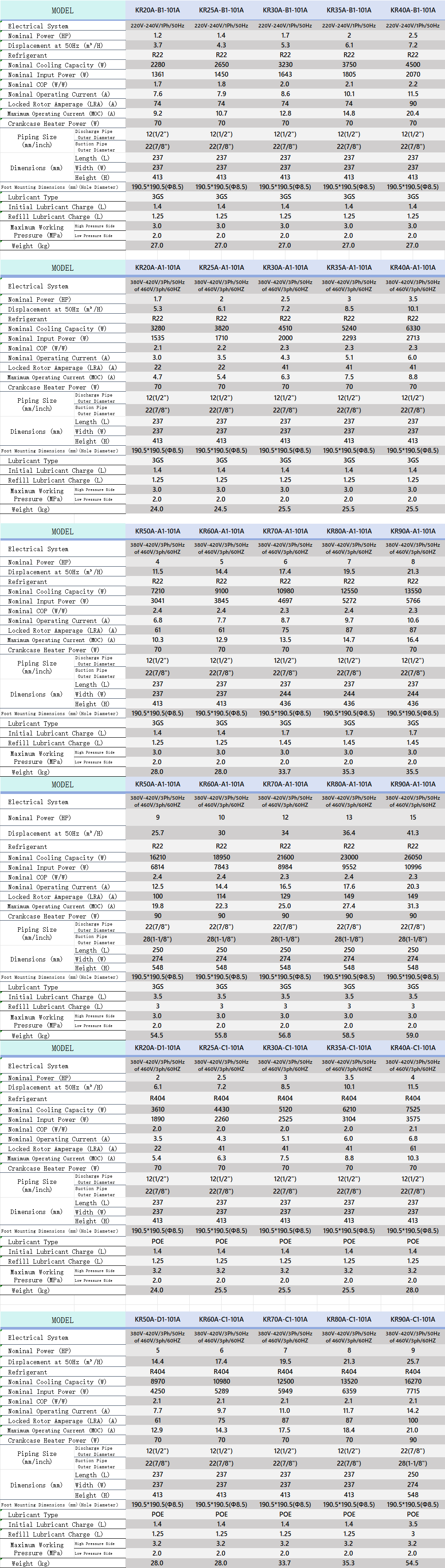Click the 5289 input power value
The image size is (445, 1568).
tap(221, 1392)
